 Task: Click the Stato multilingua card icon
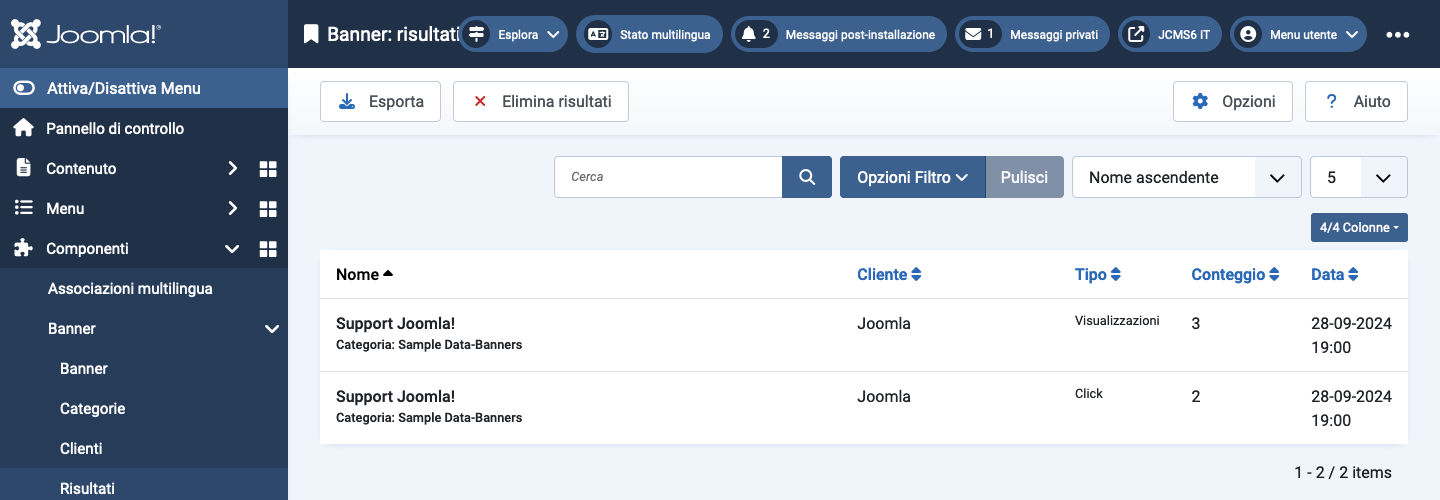[x=598, y=34]
